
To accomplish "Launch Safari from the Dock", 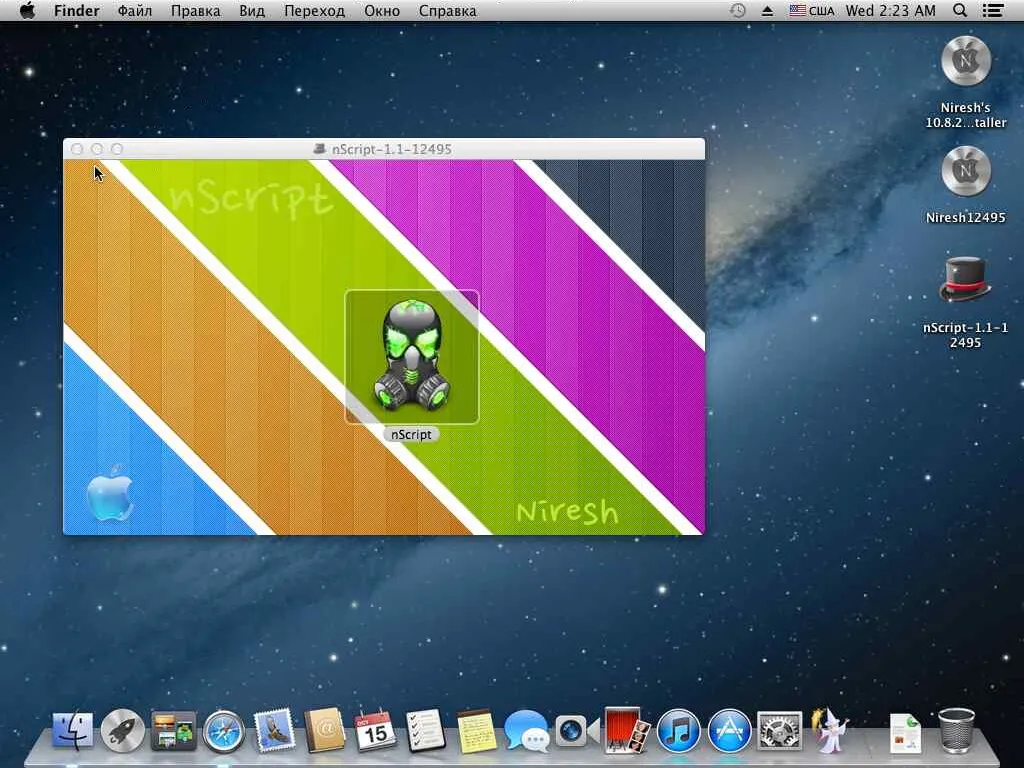I will 223,731.
